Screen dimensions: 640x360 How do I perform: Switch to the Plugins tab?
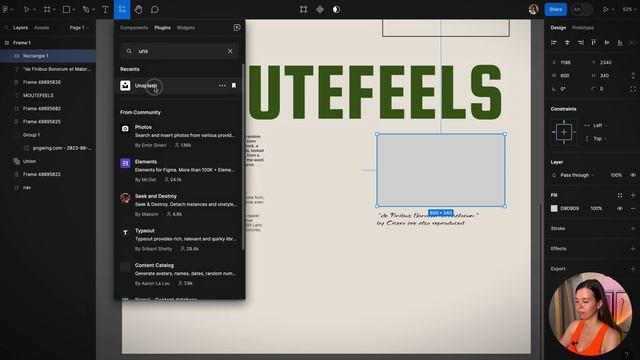pyautogui.click(x=162, y=28)
